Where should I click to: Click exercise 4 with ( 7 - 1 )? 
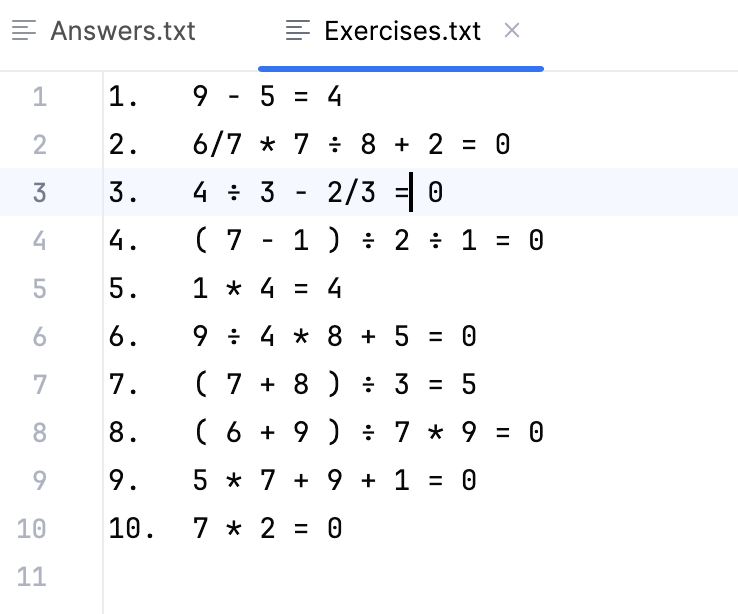(x=368, y=241)
